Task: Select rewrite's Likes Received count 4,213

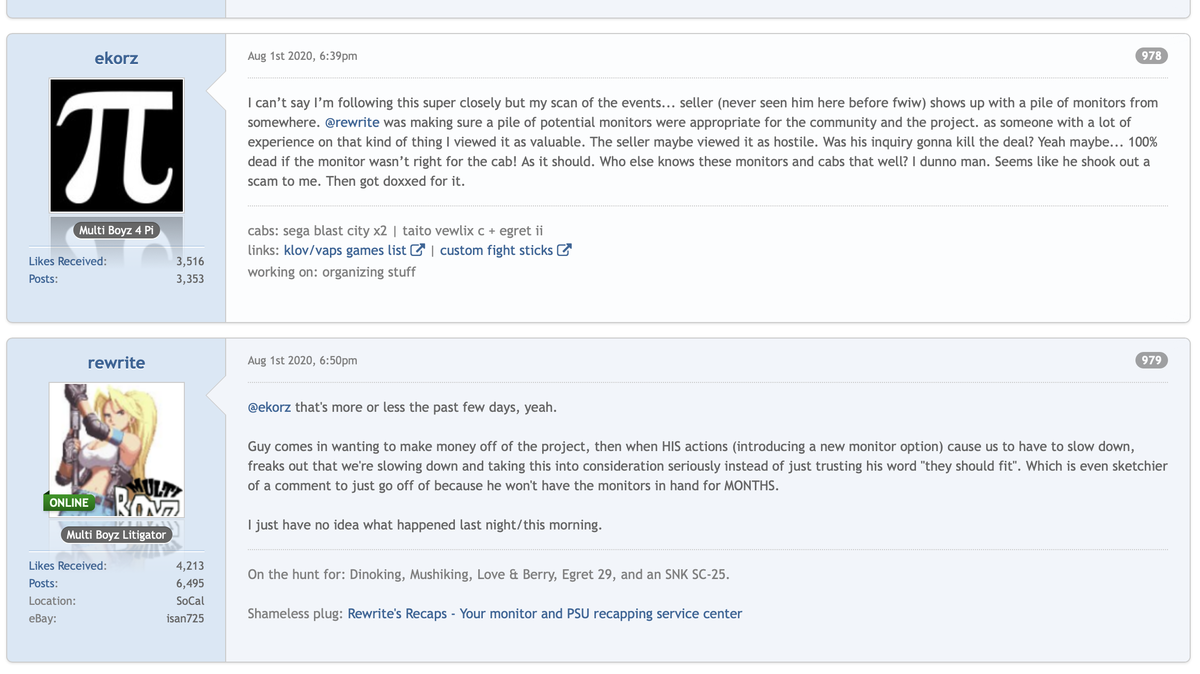Action: click(190, 565)
